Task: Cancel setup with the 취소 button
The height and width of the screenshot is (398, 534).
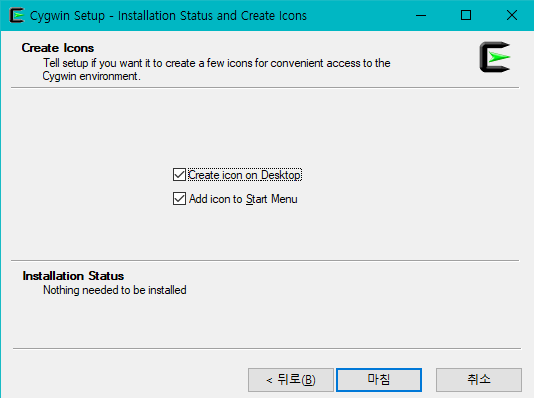Action: pos(478,380)
